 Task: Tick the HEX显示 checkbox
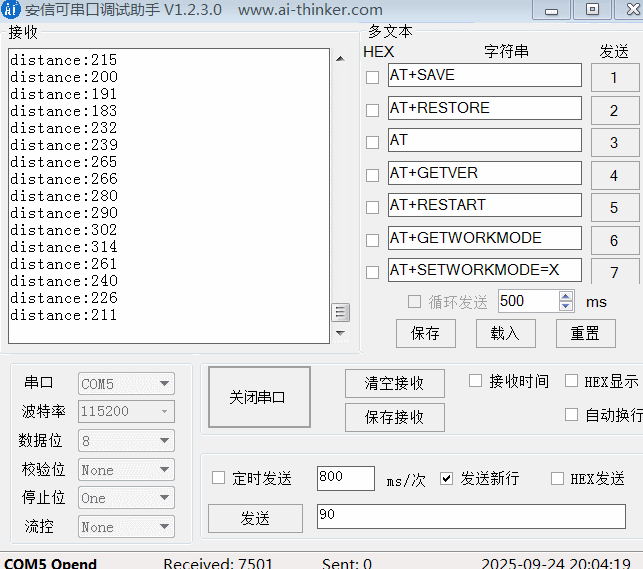571,381
